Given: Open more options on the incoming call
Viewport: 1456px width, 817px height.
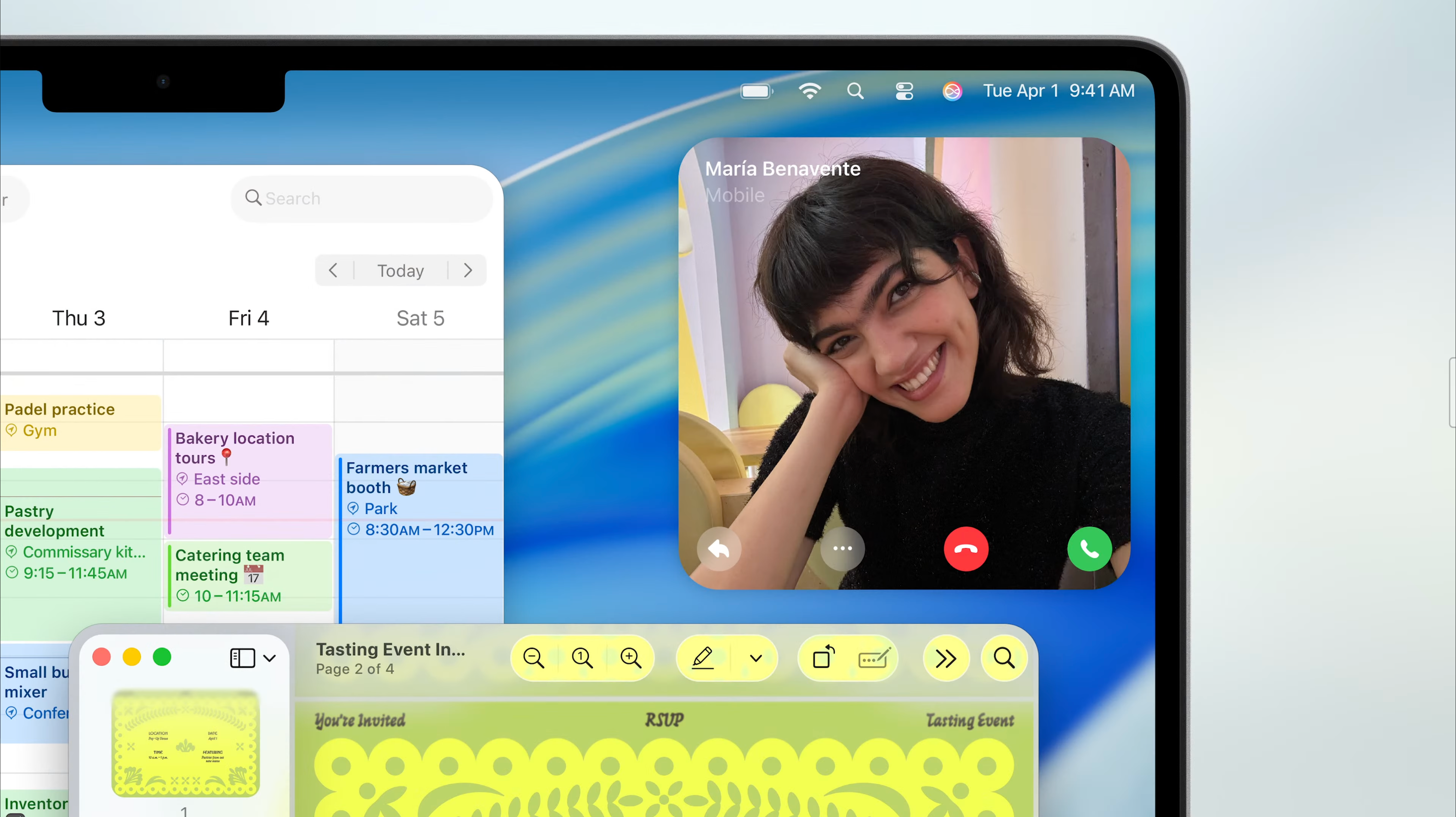Looking at the screenshot, I should pyautogui.click(x=842, y=548).
